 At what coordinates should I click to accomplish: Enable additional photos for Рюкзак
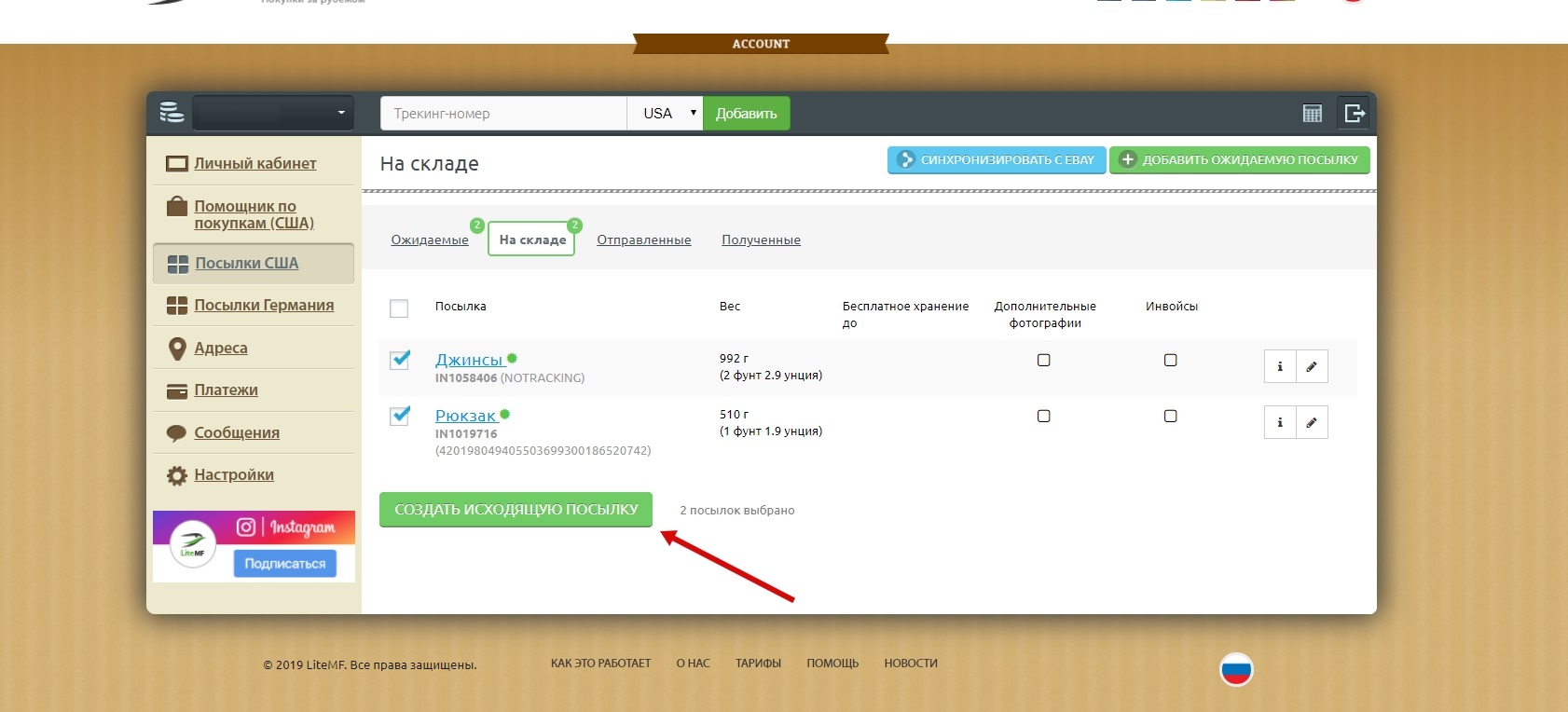point(1044,417)
